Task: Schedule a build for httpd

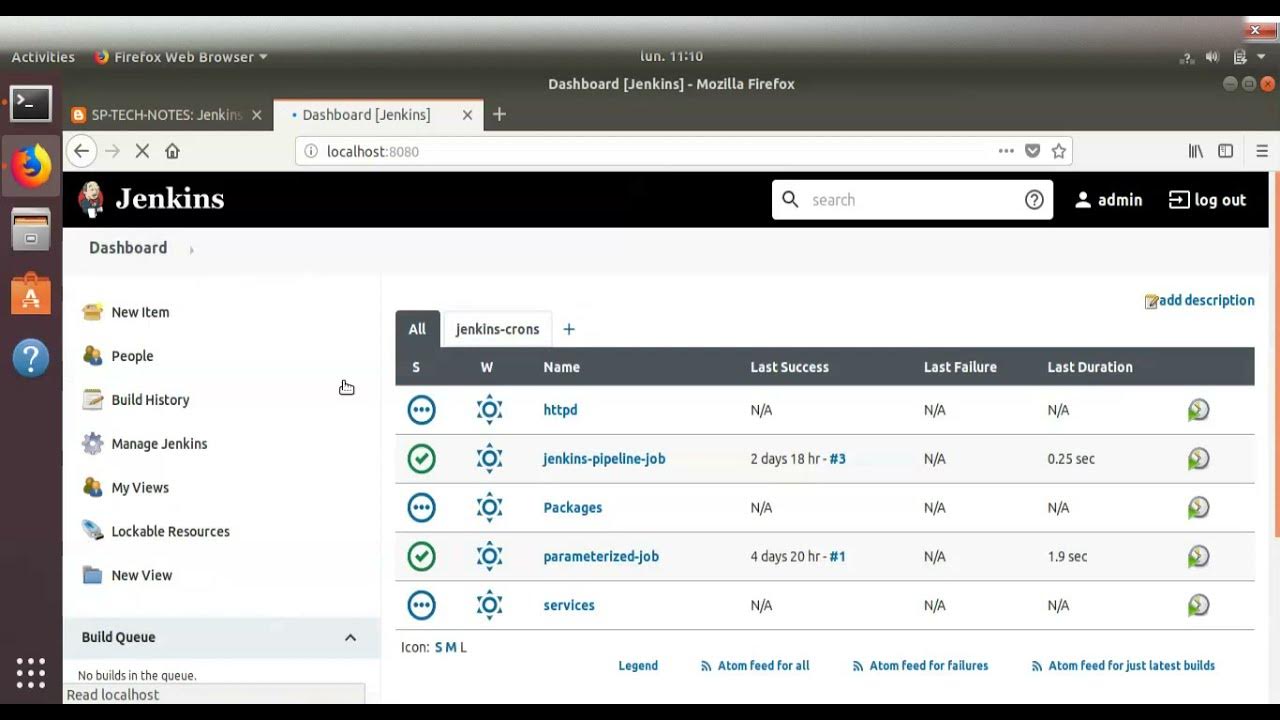Action: [x=1198, y=410]
